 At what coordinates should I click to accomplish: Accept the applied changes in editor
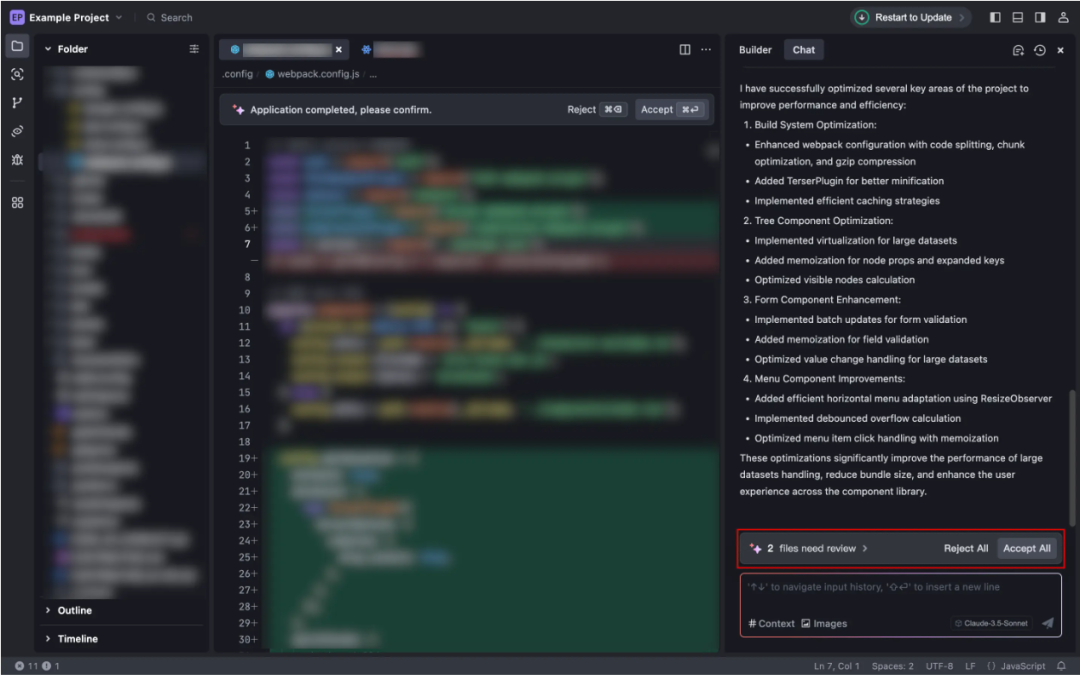[x=670, y=110]
